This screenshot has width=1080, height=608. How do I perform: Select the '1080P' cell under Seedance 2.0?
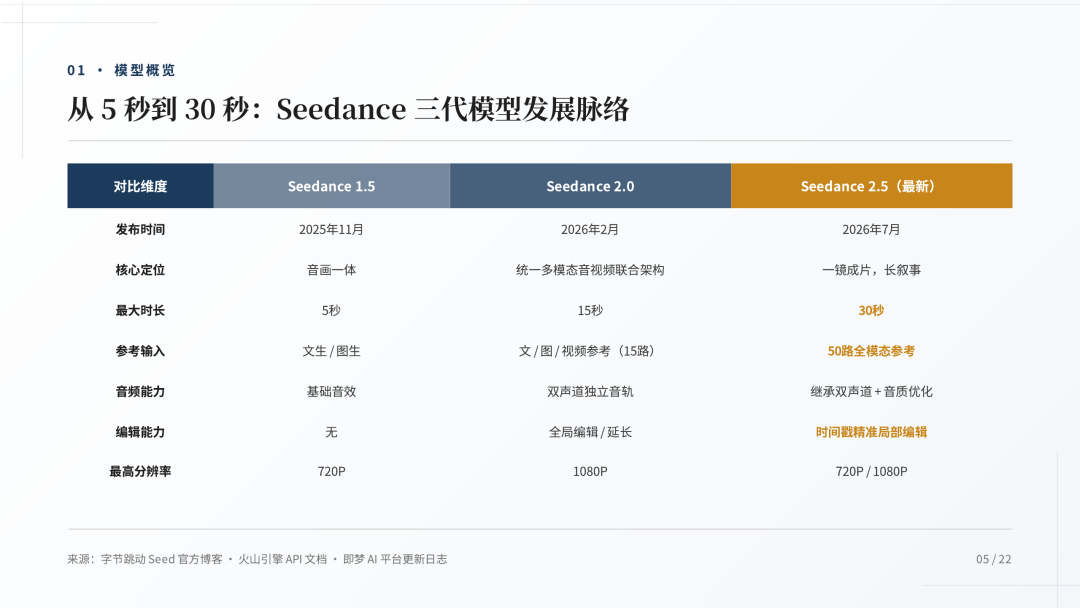coord(590,472)
